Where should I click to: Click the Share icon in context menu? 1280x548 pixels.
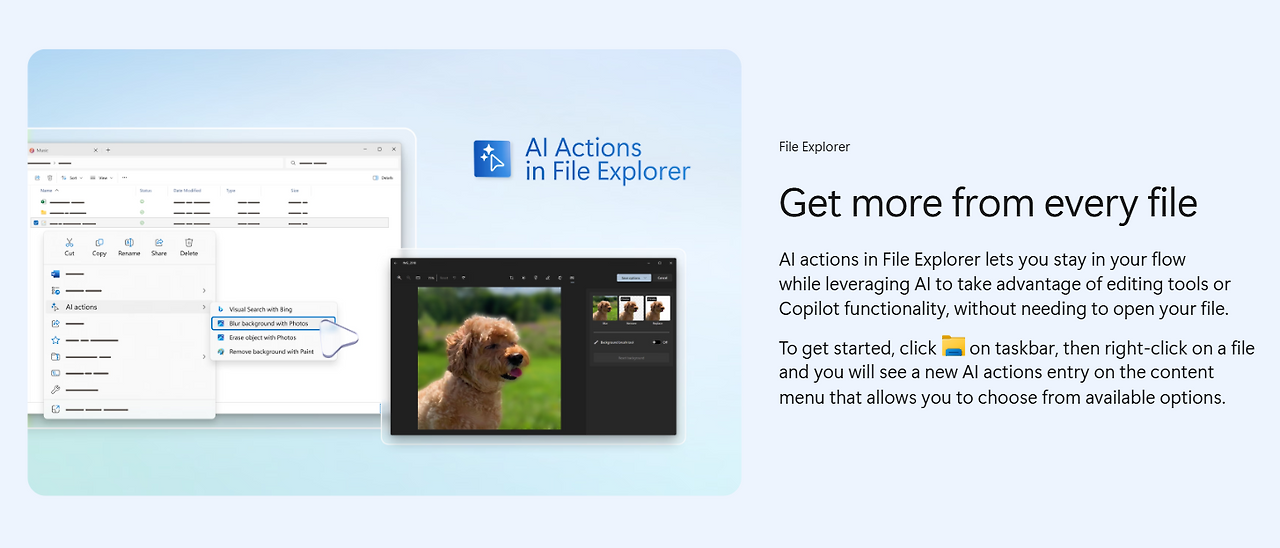pos(159,242)
